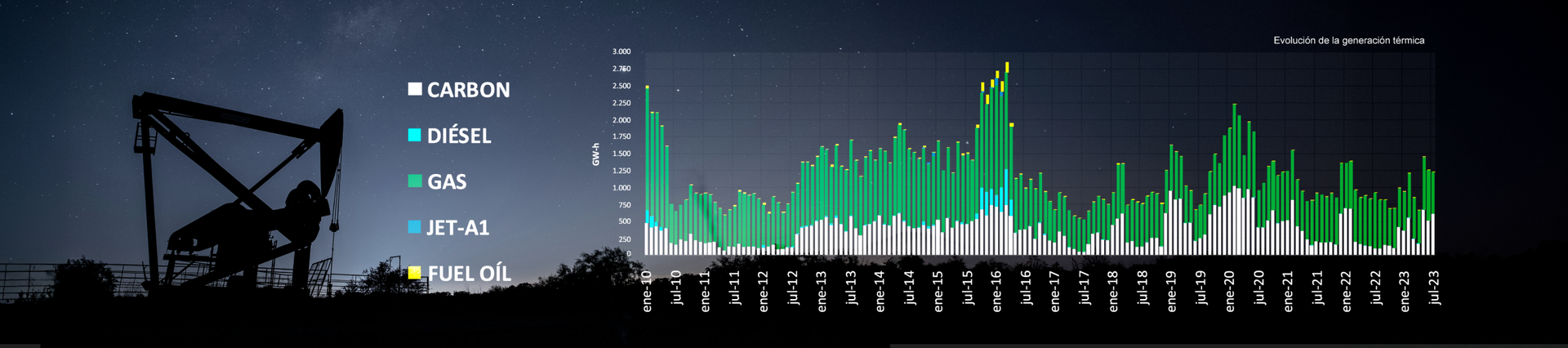Select the ene-10 date on the x-axis
This screenshot has height=348, width=1568.
[647, 291]
